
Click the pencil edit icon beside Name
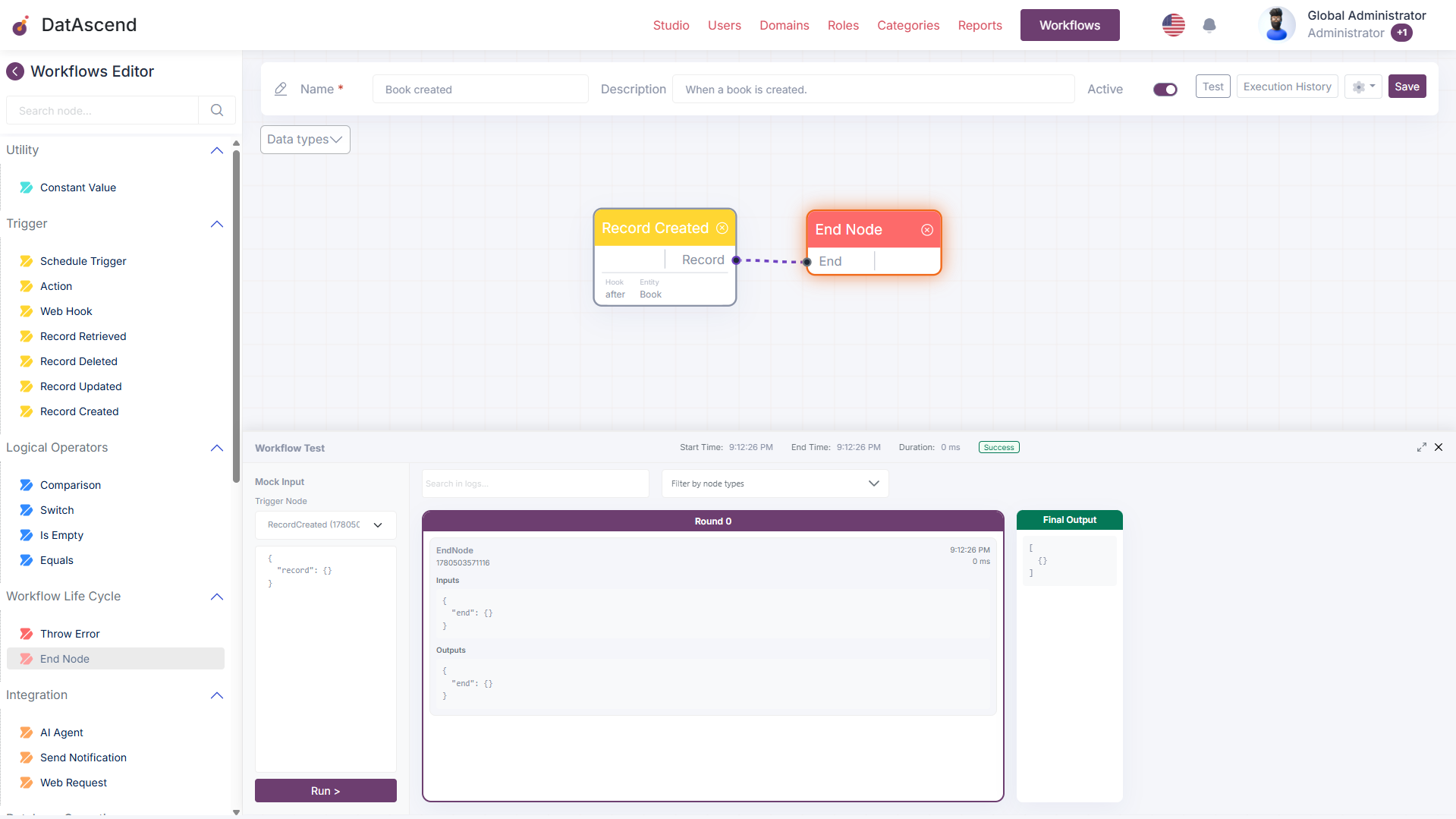281,89
